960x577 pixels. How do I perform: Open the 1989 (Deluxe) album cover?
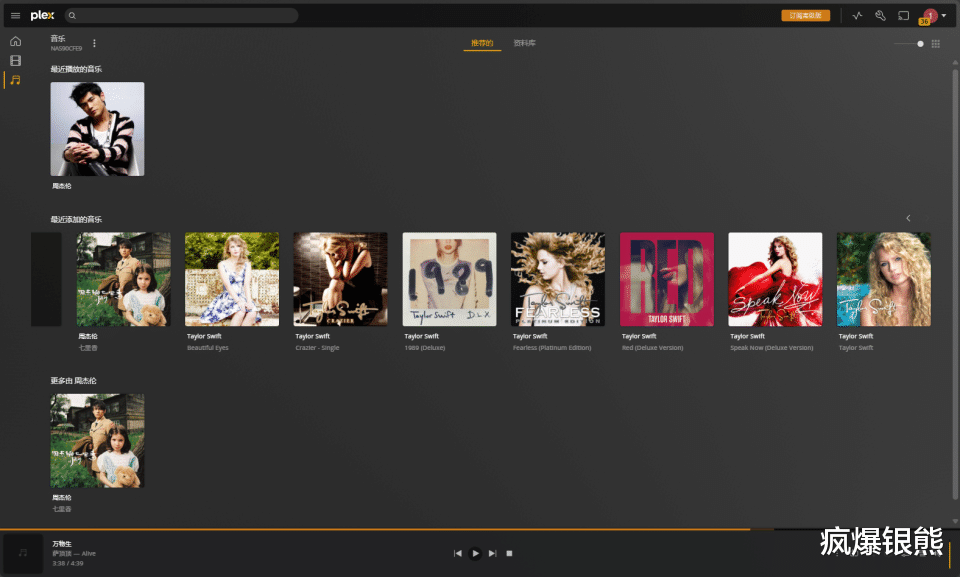tap(449, 279)
